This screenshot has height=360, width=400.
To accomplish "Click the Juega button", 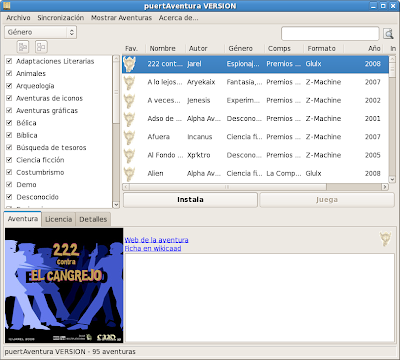I will (327, 200).
